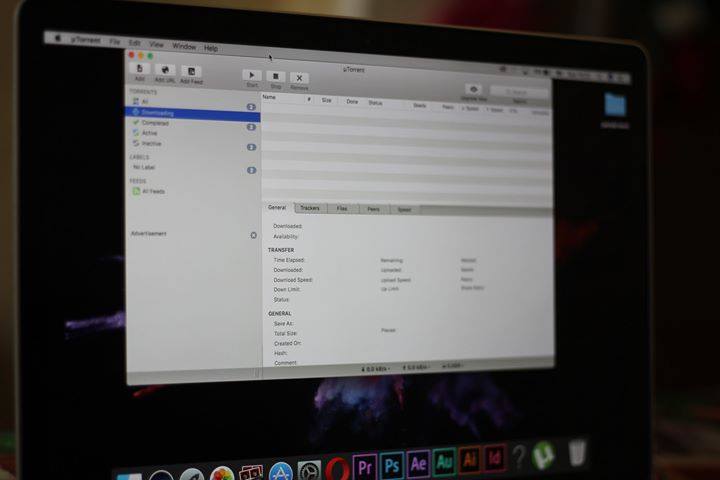Click the count badge beside All
Viewport: 720px width, 480px height.
point(251,107)
